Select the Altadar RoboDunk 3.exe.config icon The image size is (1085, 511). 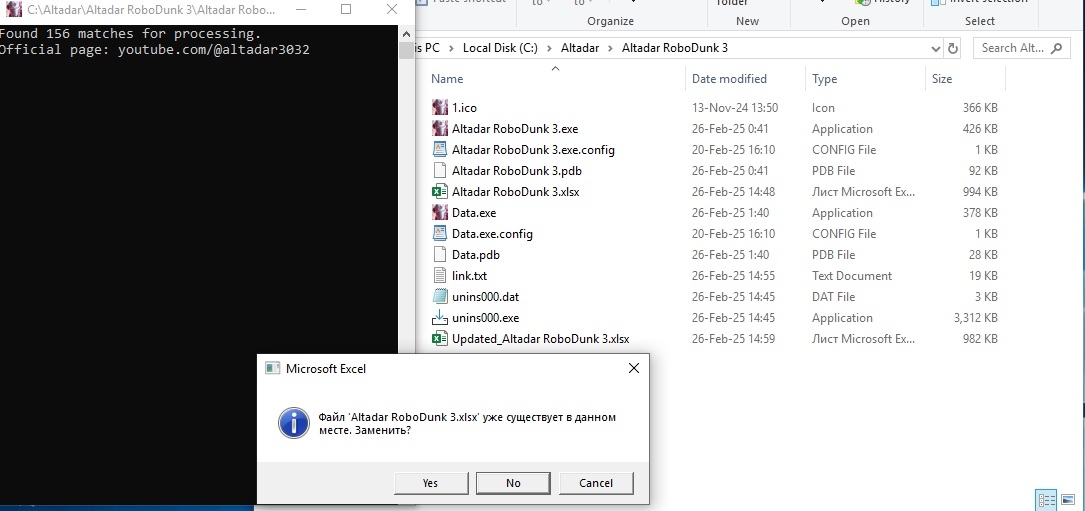click(x=440, y=150)
